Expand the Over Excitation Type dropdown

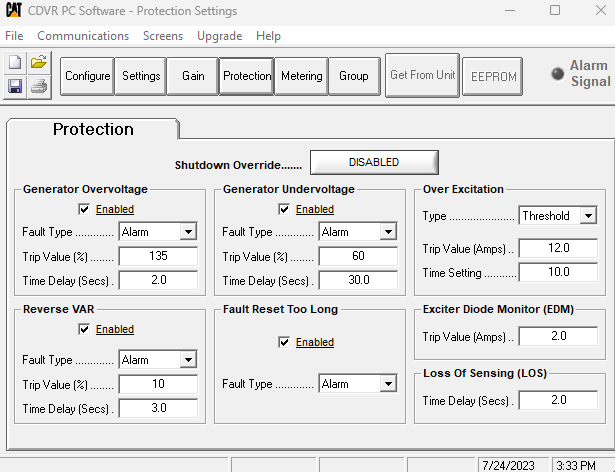point(587,216)
